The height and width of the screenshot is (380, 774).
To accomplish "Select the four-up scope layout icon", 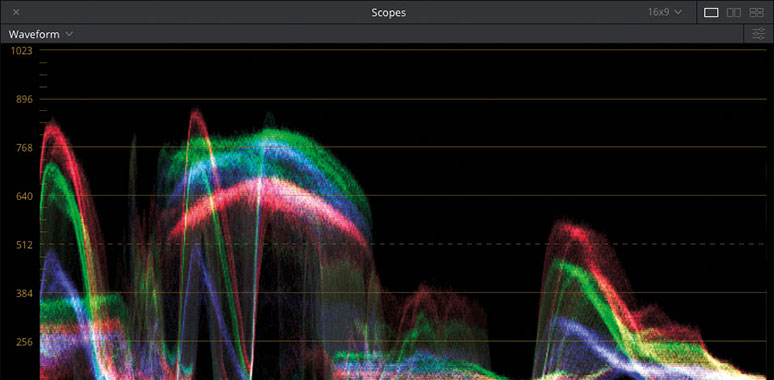I will coord(756,12).
